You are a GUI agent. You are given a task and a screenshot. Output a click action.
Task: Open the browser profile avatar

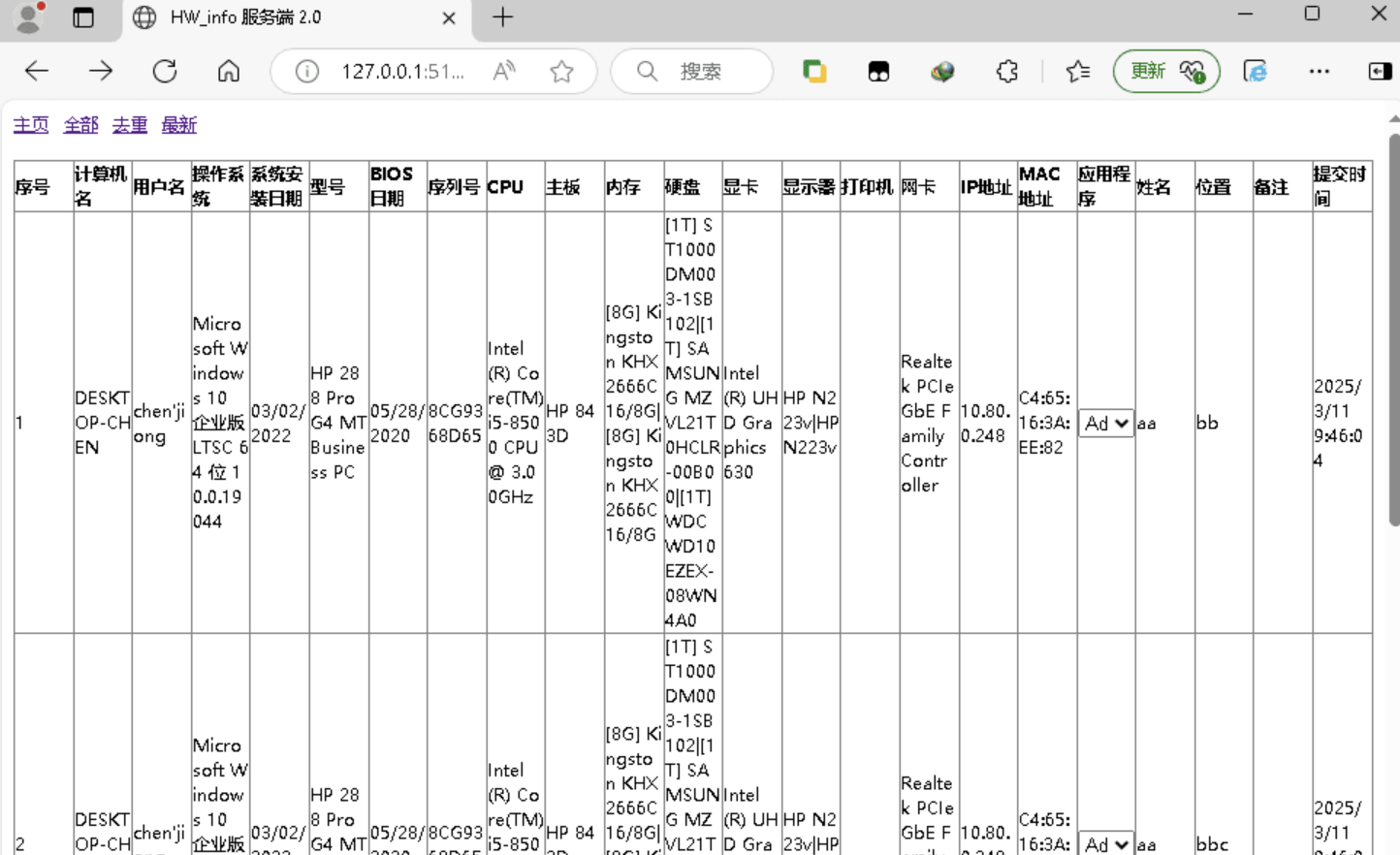coord(29,17)
